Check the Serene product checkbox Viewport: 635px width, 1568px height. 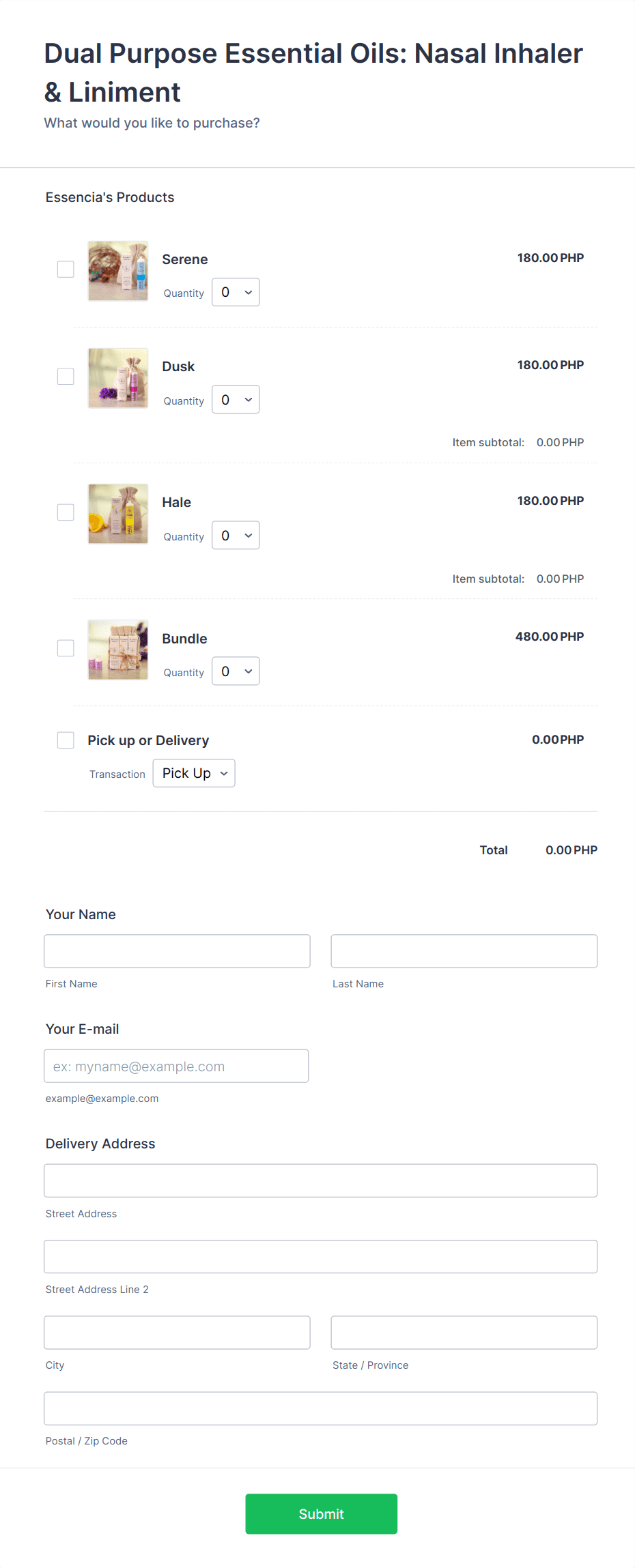point(66,269)
